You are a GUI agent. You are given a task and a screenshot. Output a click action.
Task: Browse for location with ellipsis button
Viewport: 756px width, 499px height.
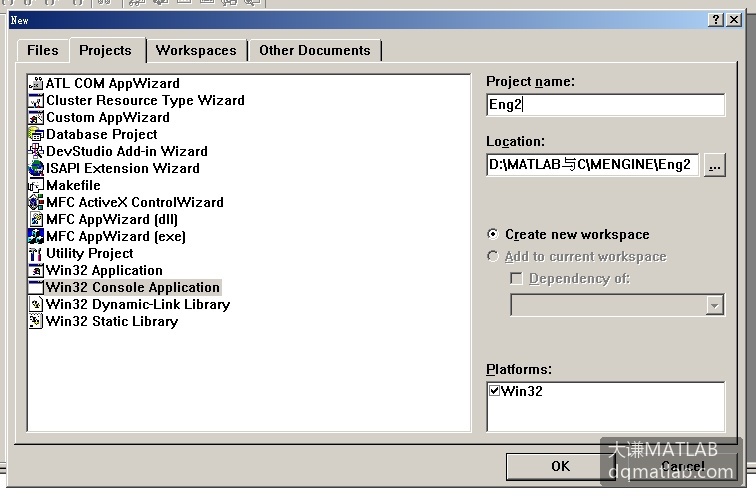pyautogui.click(x=714, y=165)
